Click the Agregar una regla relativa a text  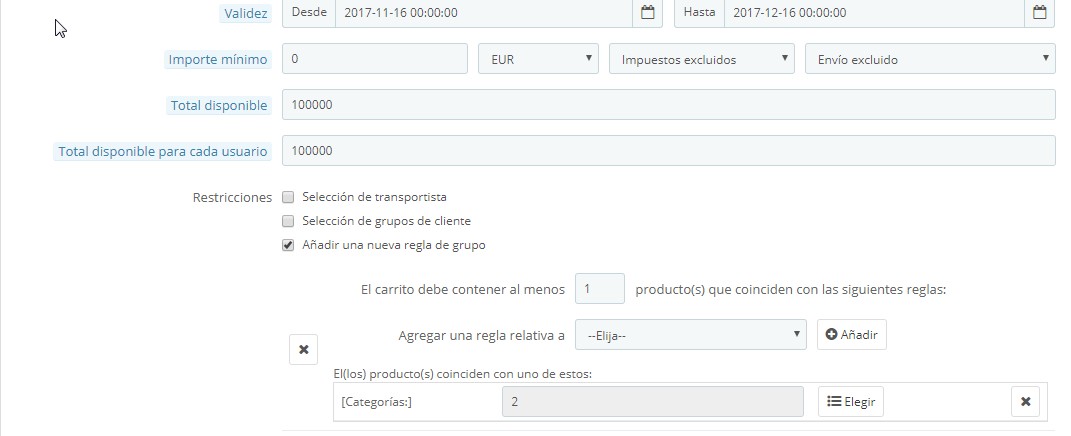pos(482,336)
